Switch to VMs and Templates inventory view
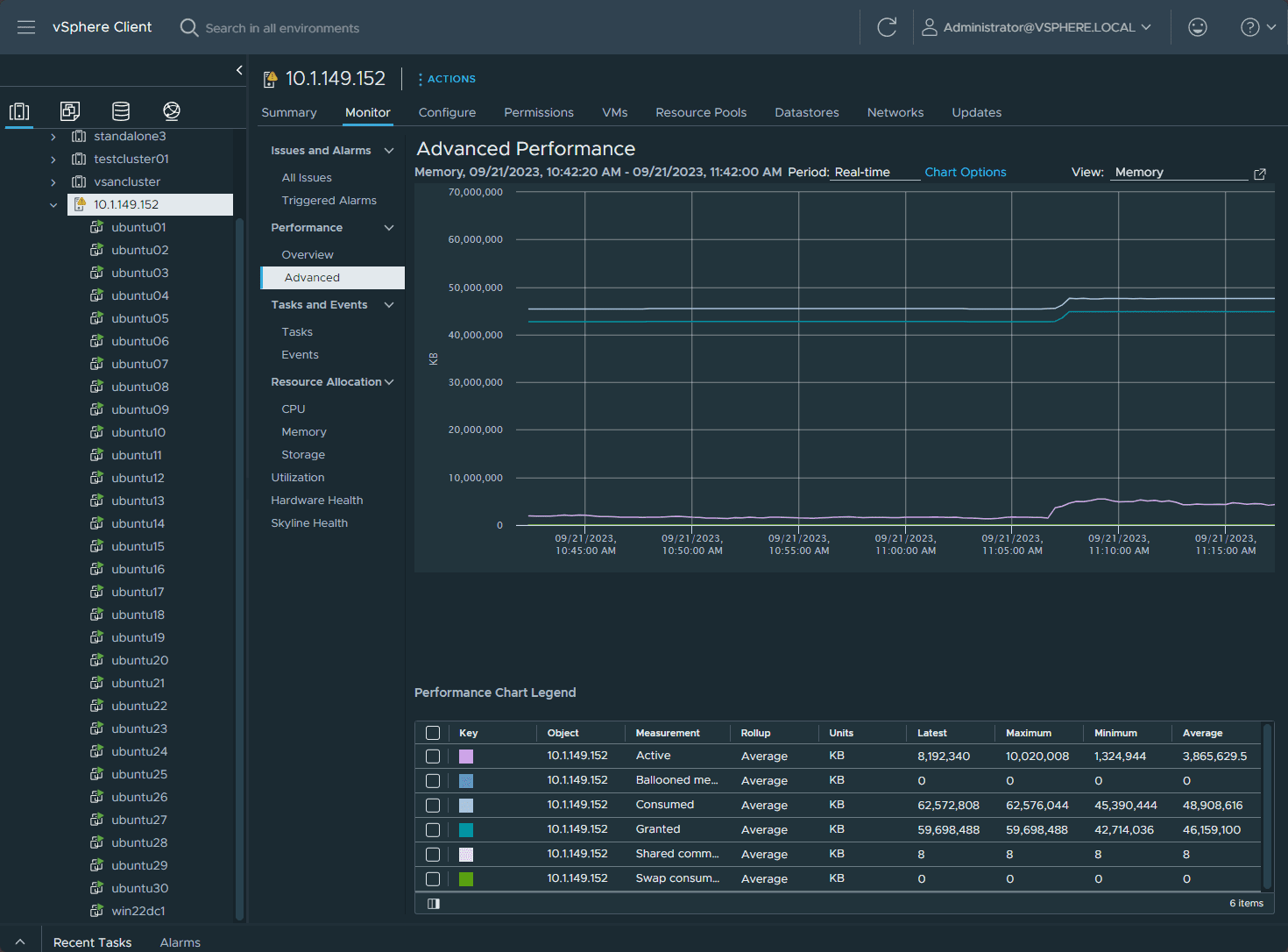The height and width of the screenshot is (952, 1288). point(70,110)
